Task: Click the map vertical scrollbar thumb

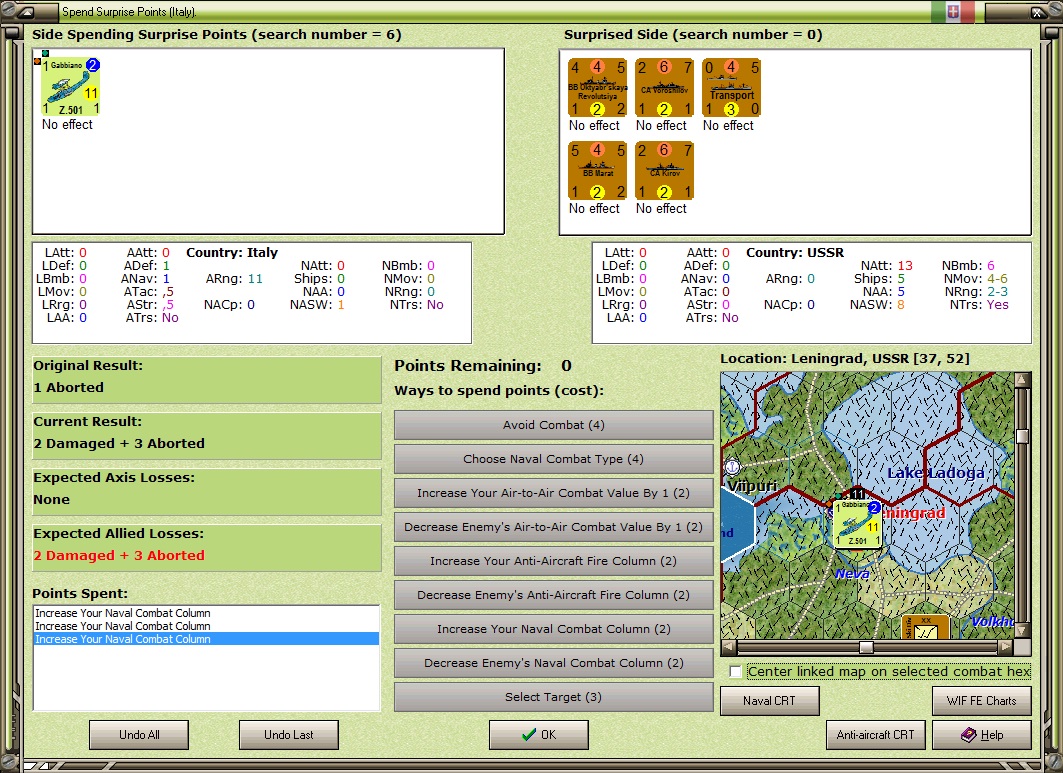Action: [x=1022, y=436]
